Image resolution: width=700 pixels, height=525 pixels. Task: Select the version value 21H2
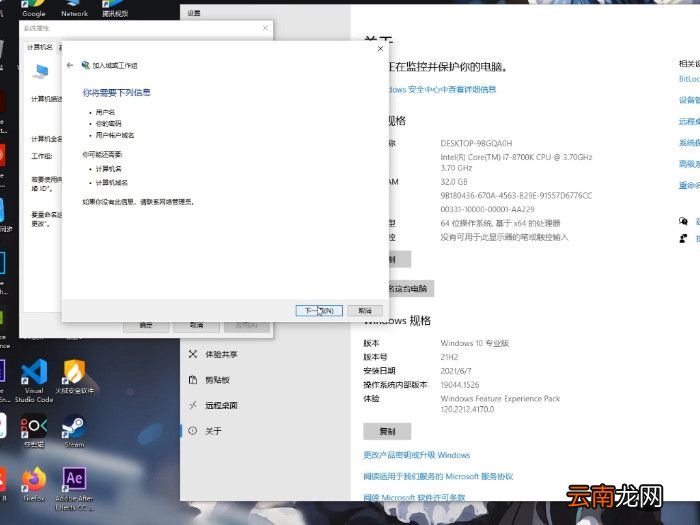(449, 357)
